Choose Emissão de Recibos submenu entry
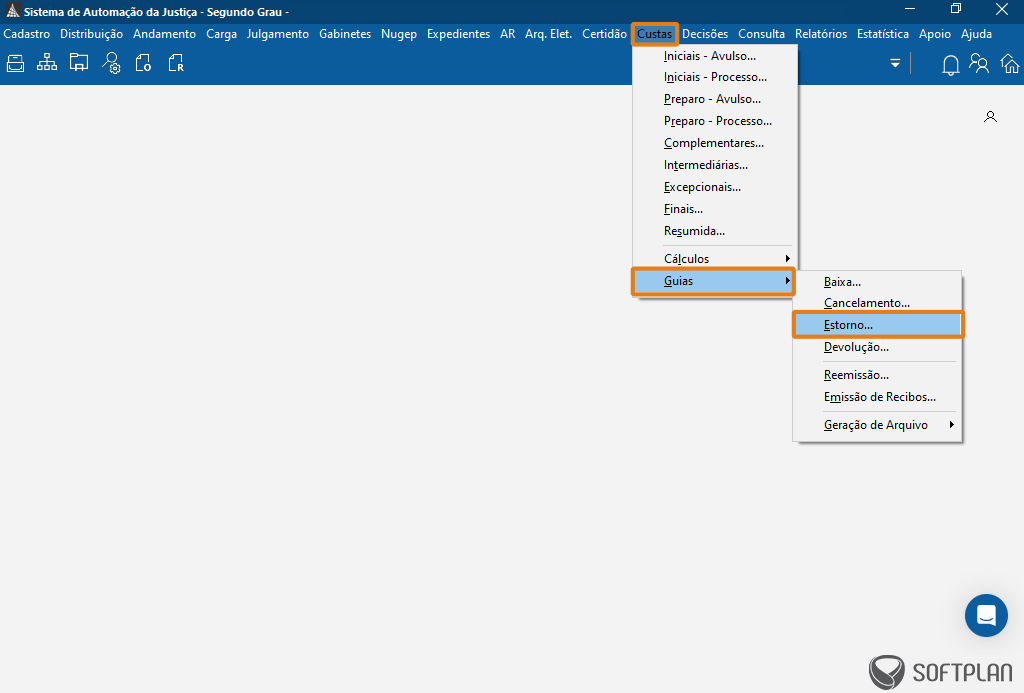This screenshot has height=693, width=1024. coord(877,397)
